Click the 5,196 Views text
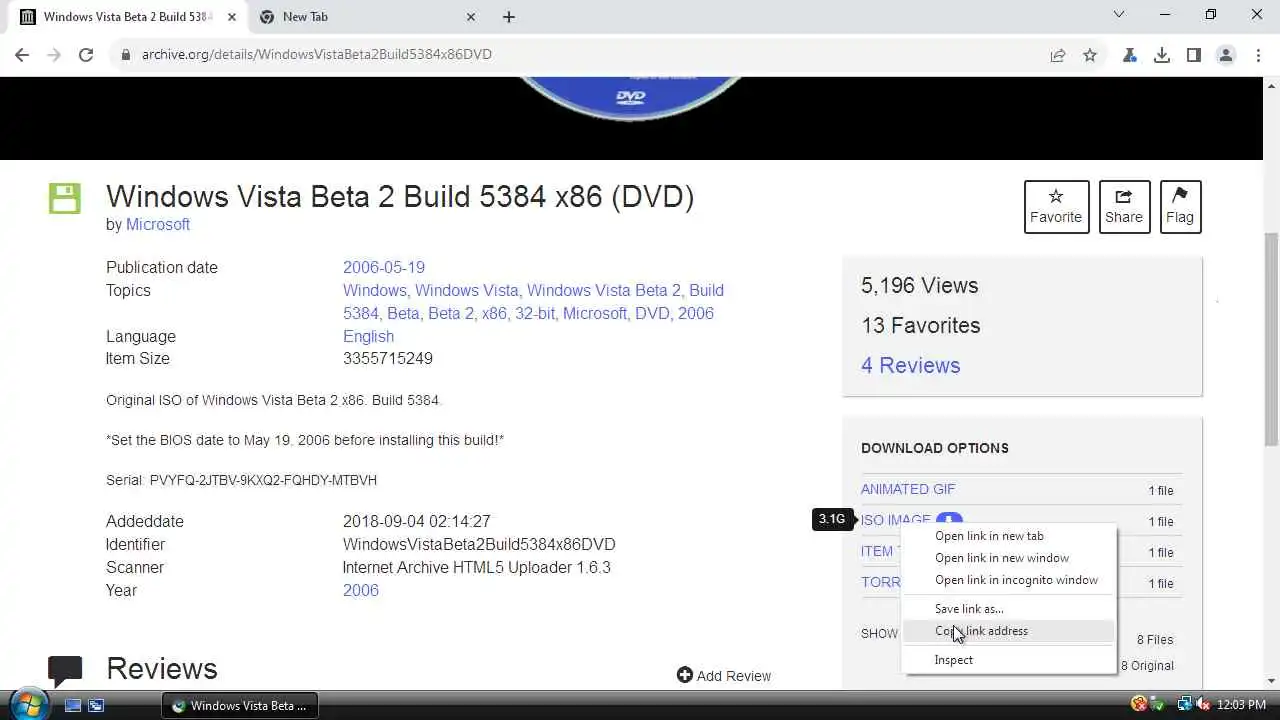The width and height of the screenshot is (1280, 720). [x=919, y=285]
